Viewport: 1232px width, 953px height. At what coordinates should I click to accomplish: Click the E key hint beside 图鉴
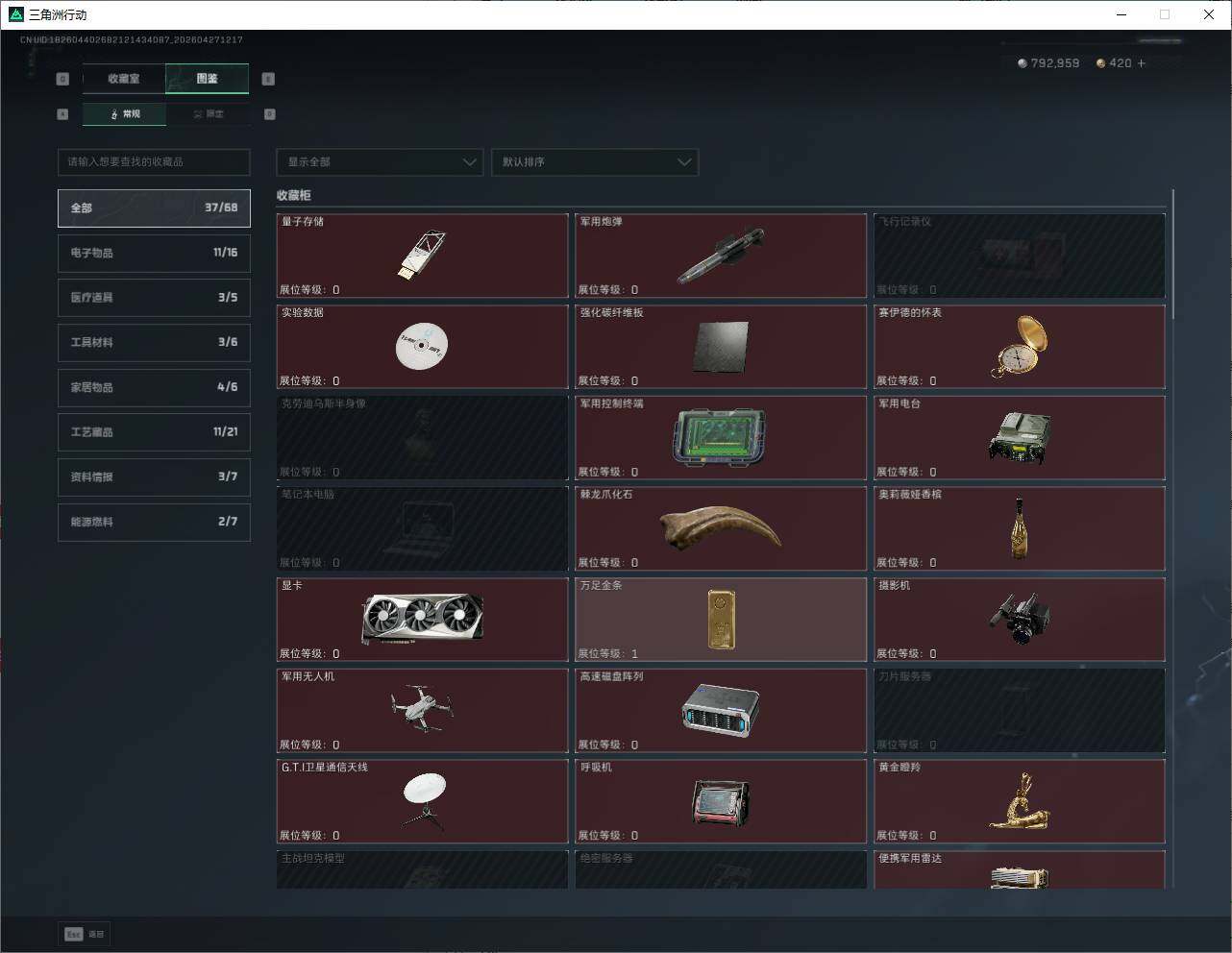(268, 79)
